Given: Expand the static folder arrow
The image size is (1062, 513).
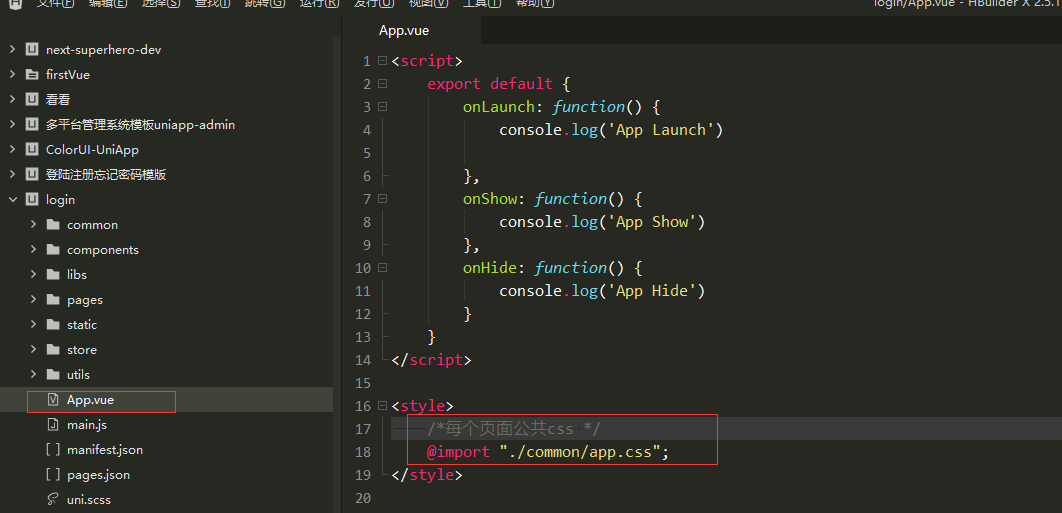Looking at the screenshot, I should coord(33,325).
